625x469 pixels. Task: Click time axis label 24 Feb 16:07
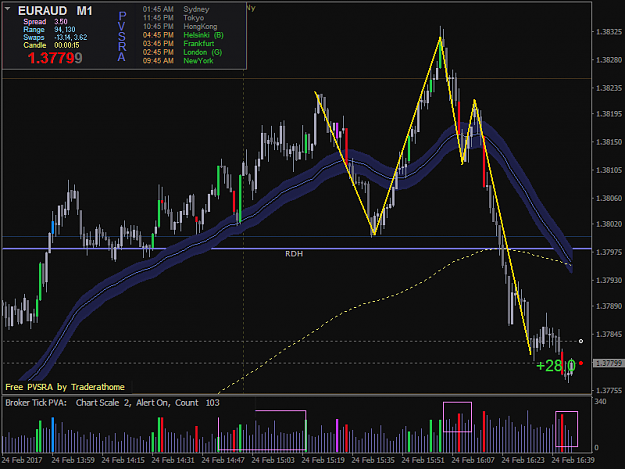[x=473, y=460]
